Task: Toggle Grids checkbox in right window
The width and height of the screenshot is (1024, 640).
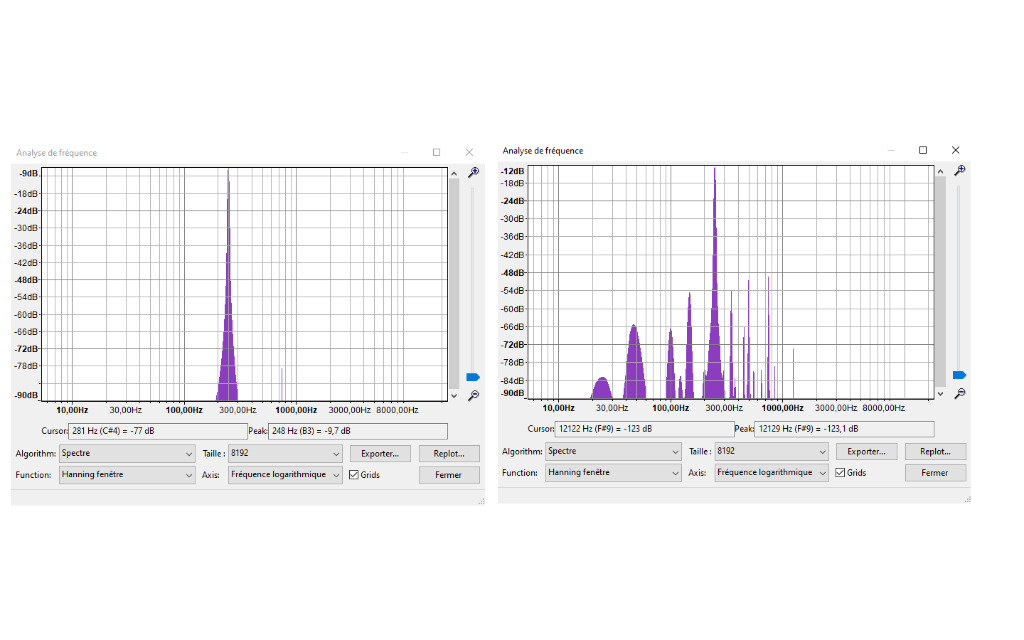Action: pyautogui.click(x=840, y=473)
